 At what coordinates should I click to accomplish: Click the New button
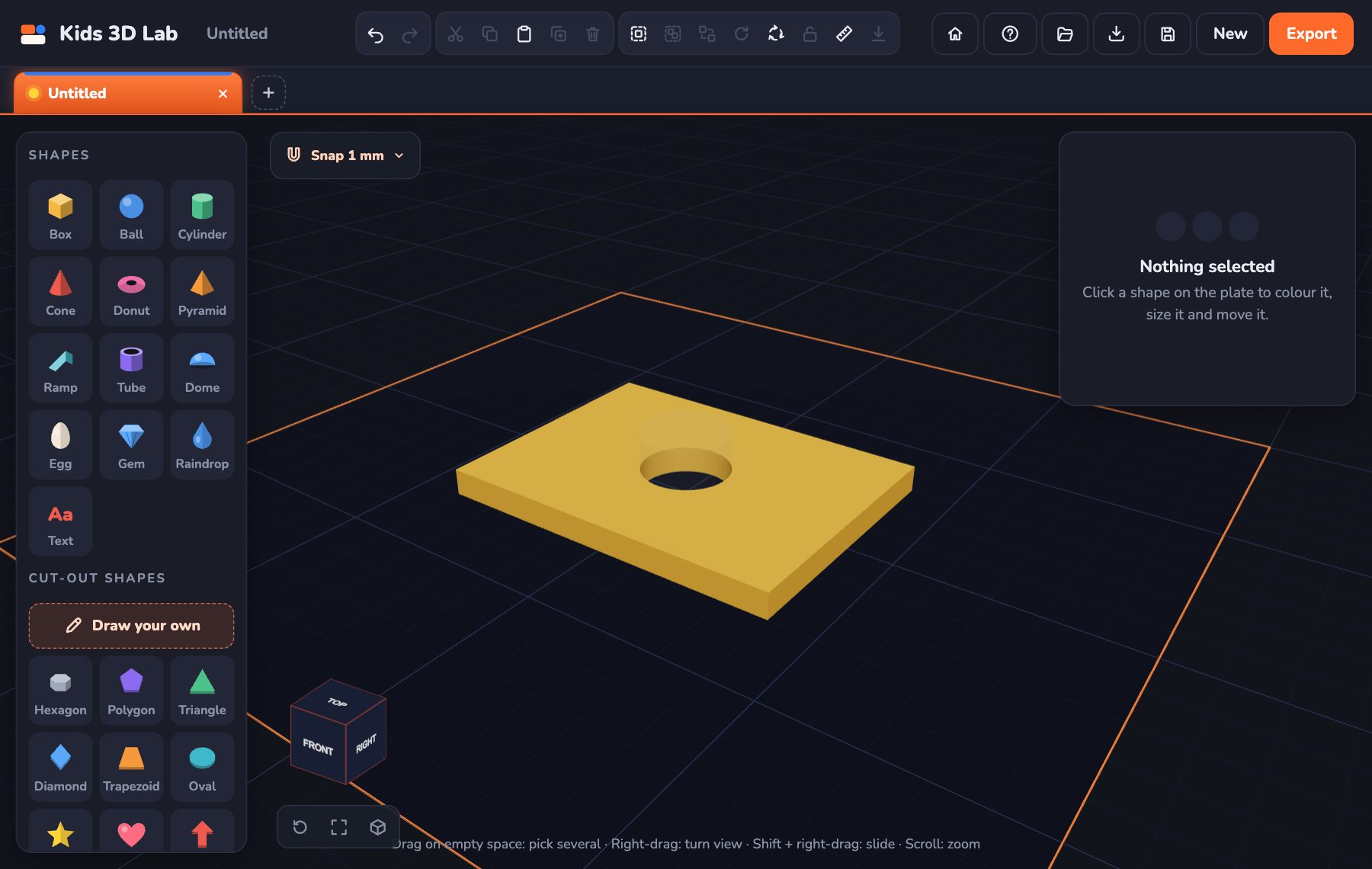[1230, 34]
